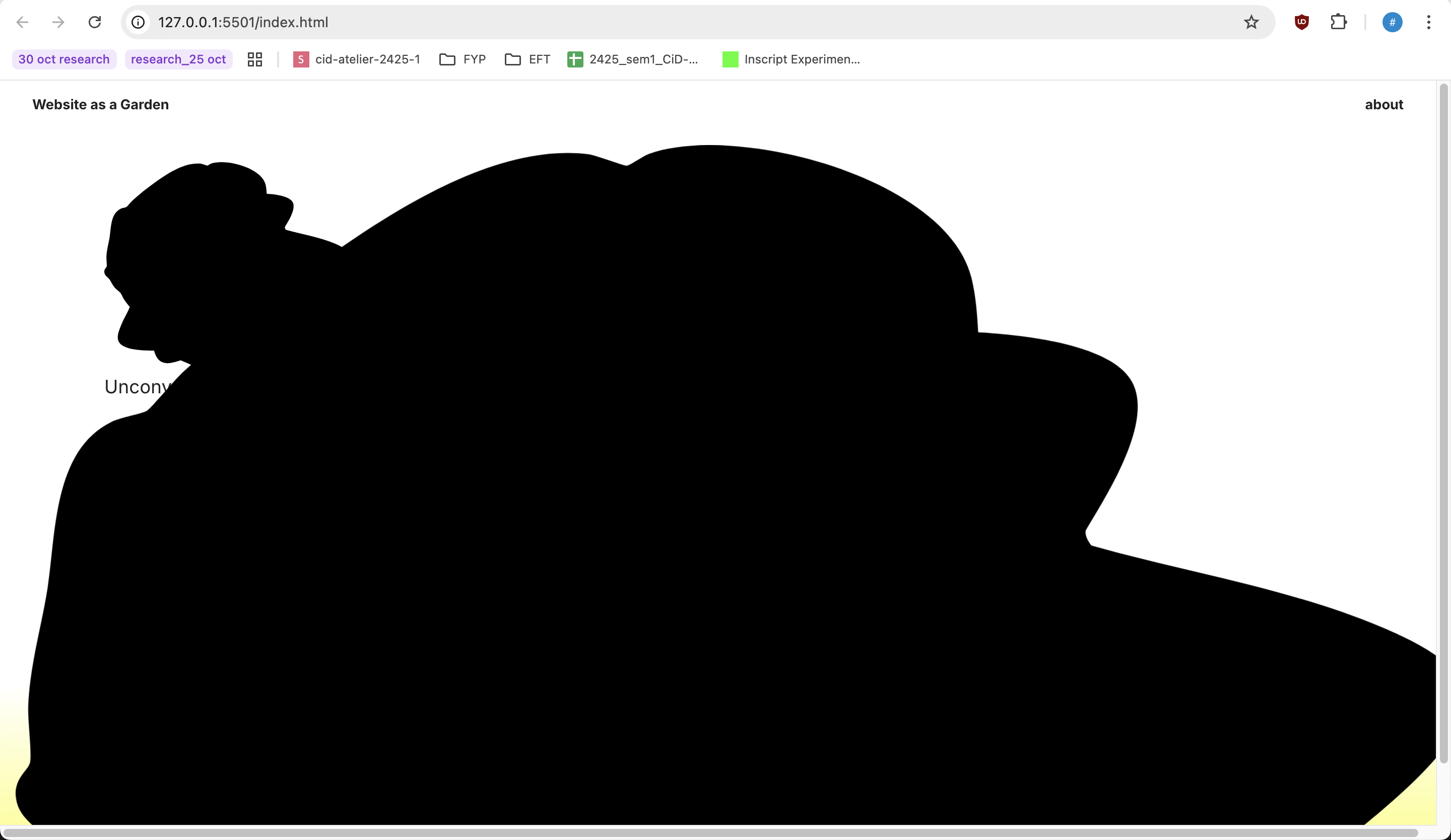Screen dimensions: 1451x840
Task: Open the uBlock Origin extension icon
Action: tap(1301, 23)
